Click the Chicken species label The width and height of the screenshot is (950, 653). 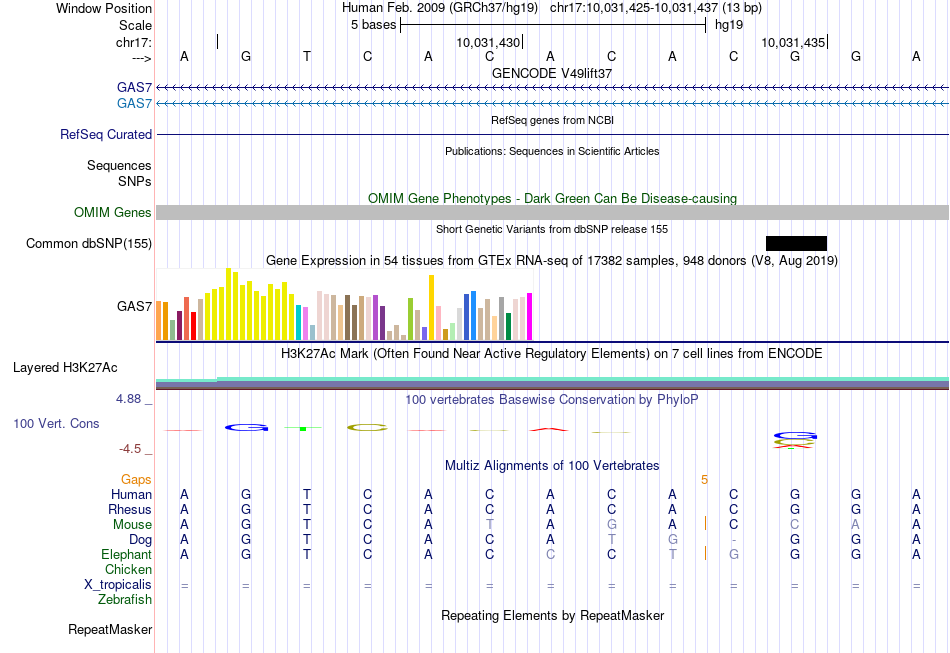point(128,569)
